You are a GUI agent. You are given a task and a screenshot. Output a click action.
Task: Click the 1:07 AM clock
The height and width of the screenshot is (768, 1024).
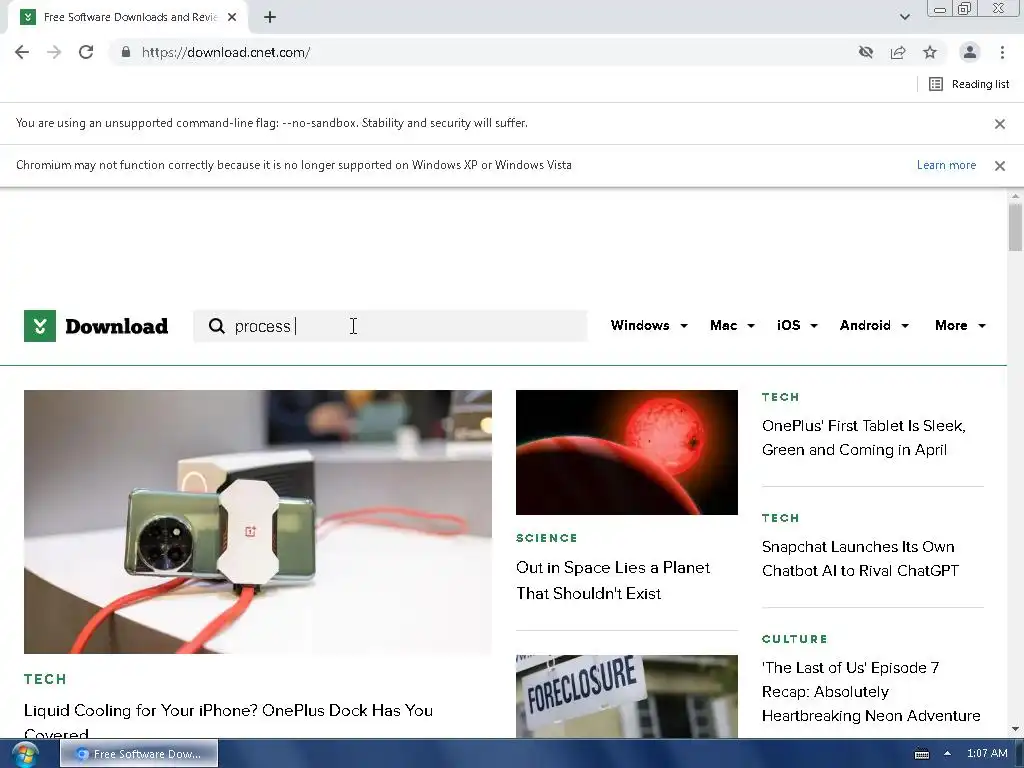[987, 754]
